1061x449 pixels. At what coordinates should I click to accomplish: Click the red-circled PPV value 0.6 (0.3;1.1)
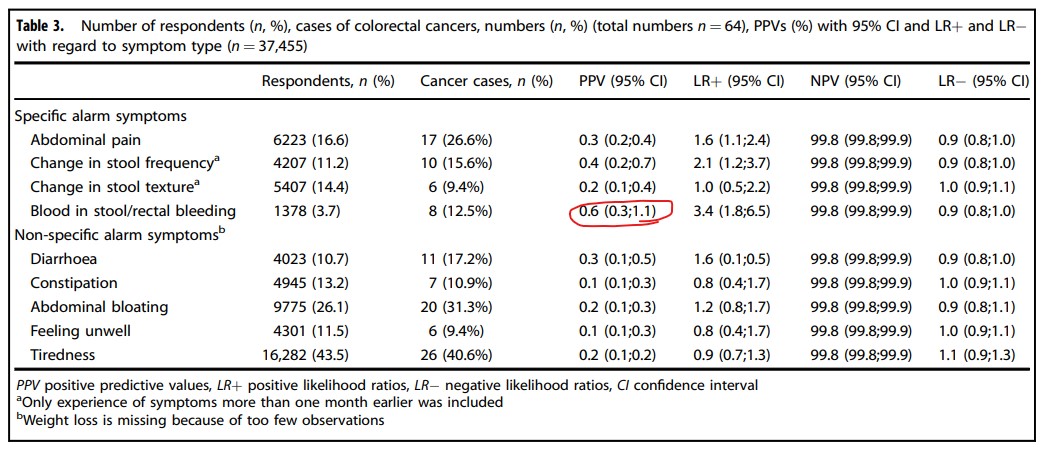coord(620,211)
